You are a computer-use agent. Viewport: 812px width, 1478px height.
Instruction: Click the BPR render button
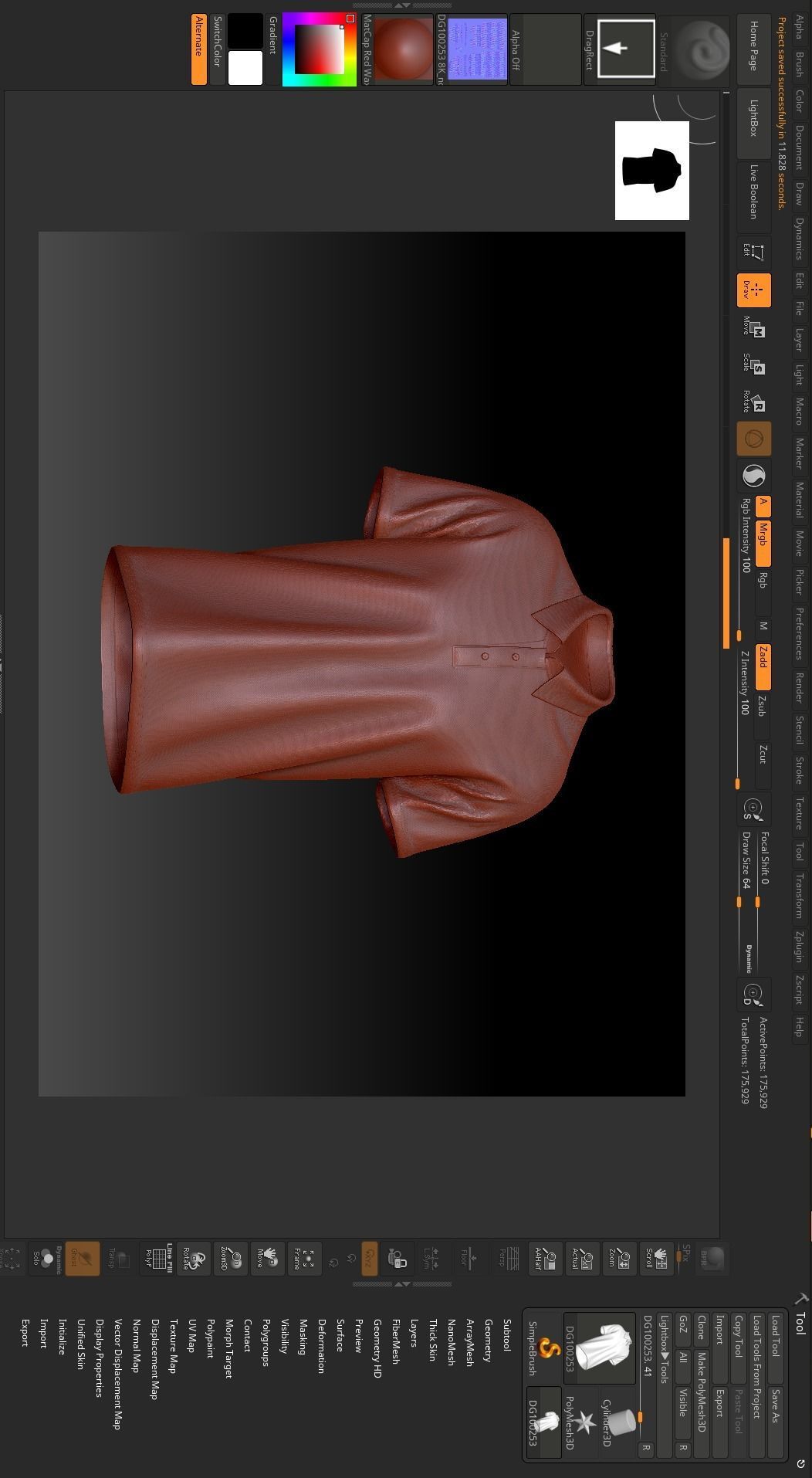click(712, 1258)
